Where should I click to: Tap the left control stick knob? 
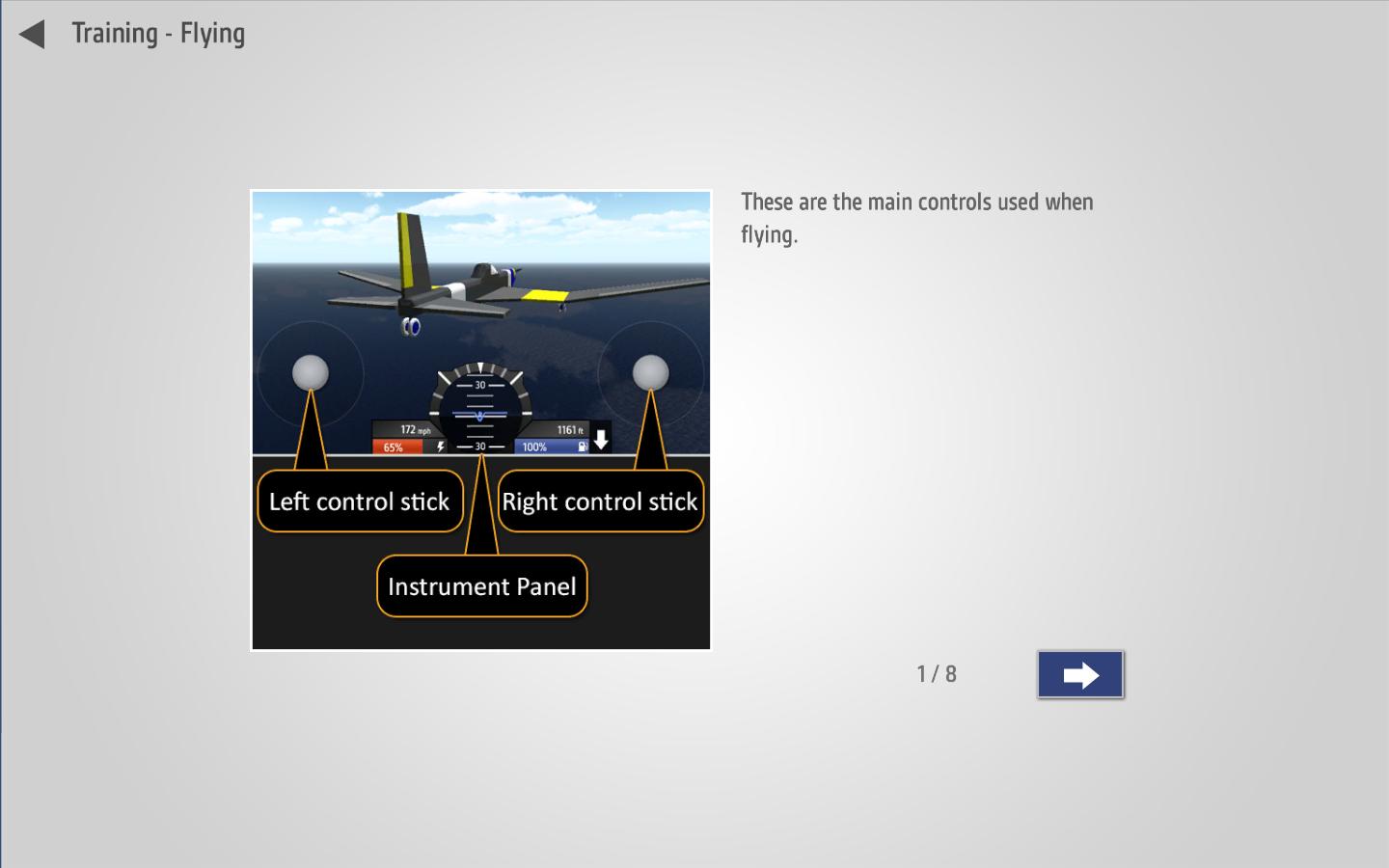311,372
